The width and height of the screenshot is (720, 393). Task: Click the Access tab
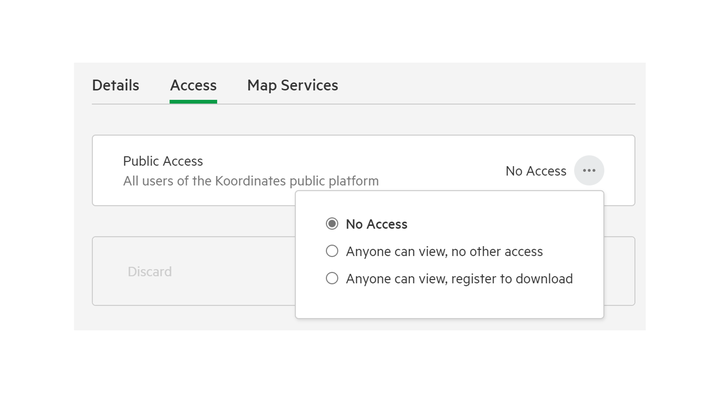point(193,85)
